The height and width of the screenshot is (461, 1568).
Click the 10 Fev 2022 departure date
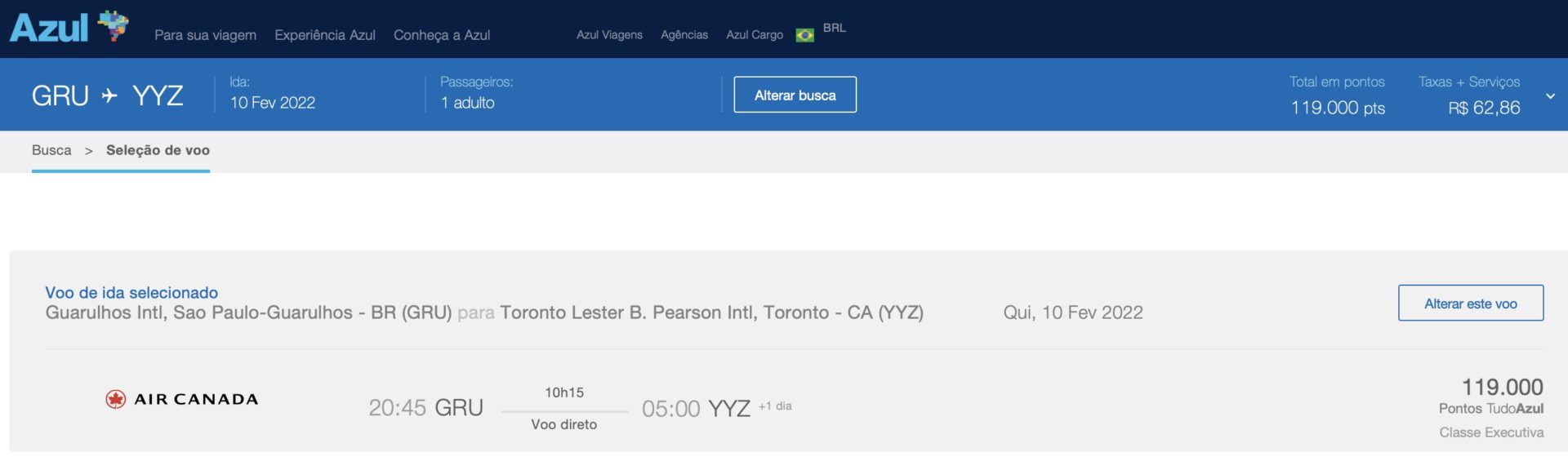272,103
